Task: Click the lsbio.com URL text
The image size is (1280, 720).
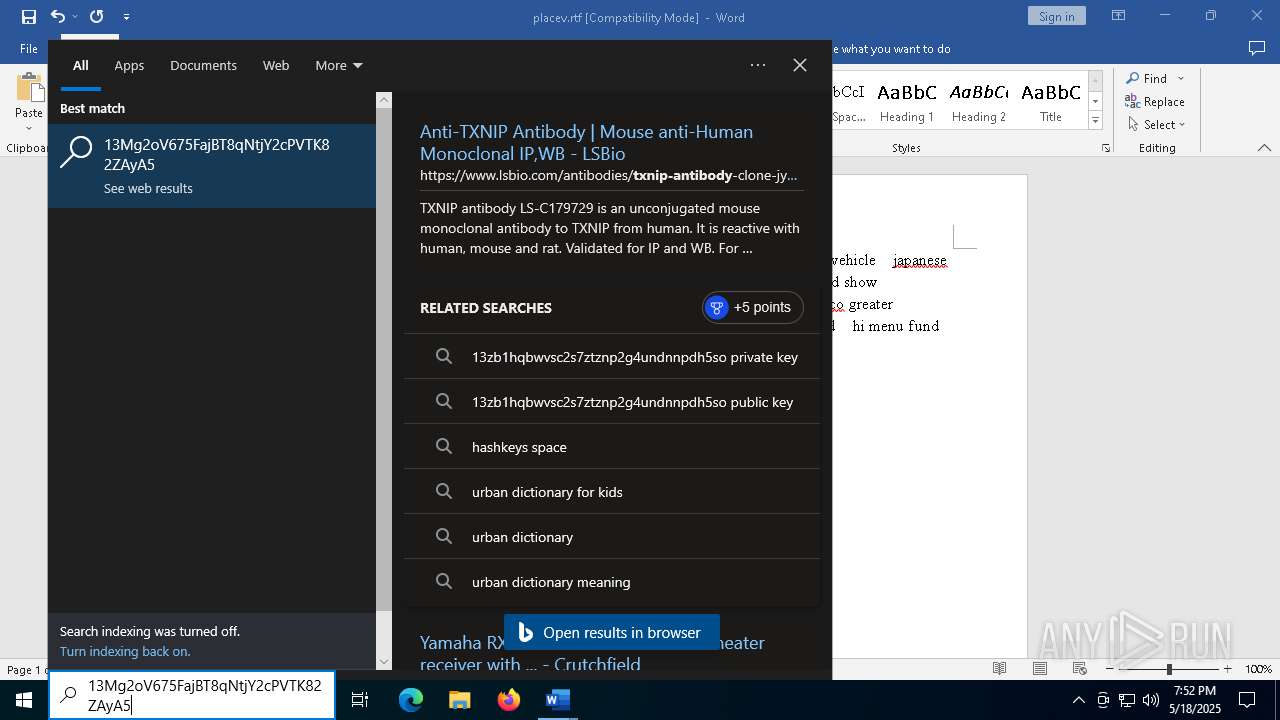Action: coord(608,175)
